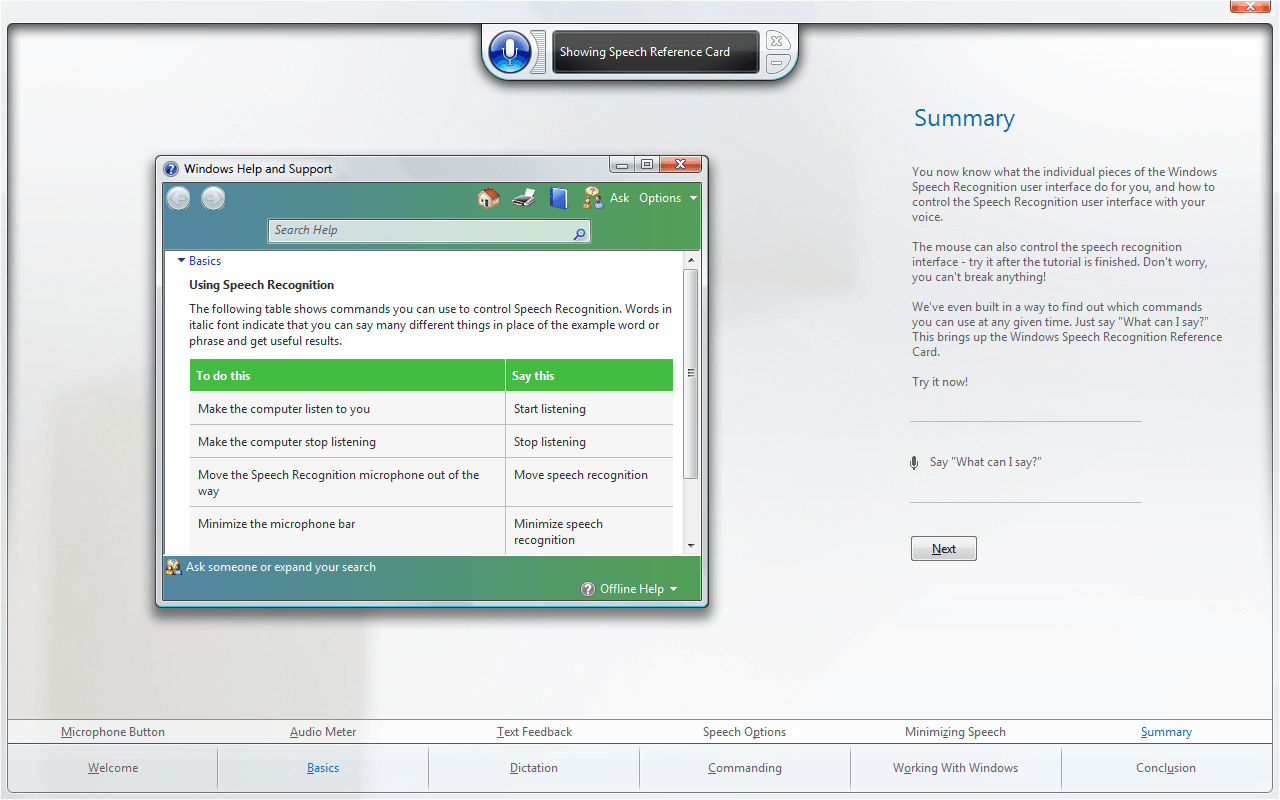Click 'Start listening' table cell
The width and height of the screenshot is (1280, 800).
point(589,409)
